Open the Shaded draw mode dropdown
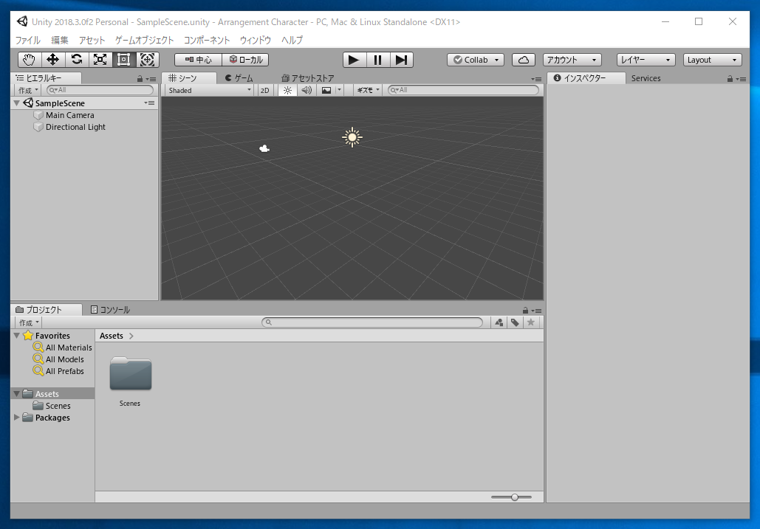Viewport: 760px width, 529px height. click(x=209, y=90)
